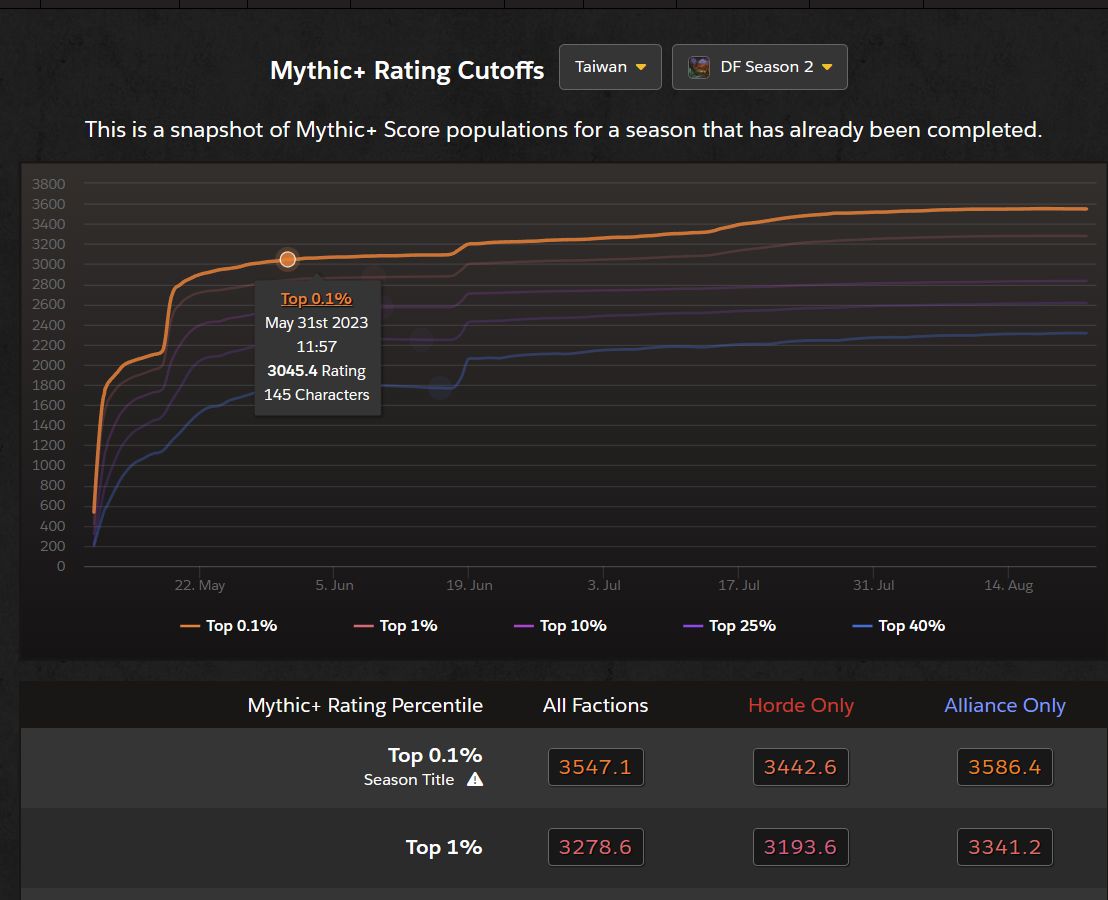Expand the DF Season 2 dropdown arrow

[827, 68]
